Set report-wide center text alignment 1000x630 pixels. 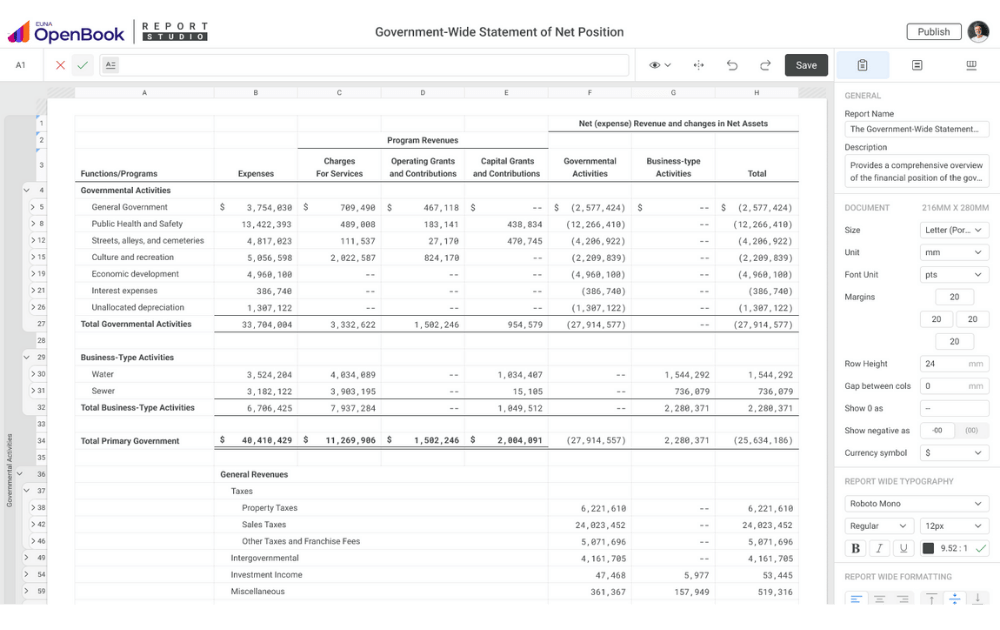pyautogui.click(x=879, y=599)
